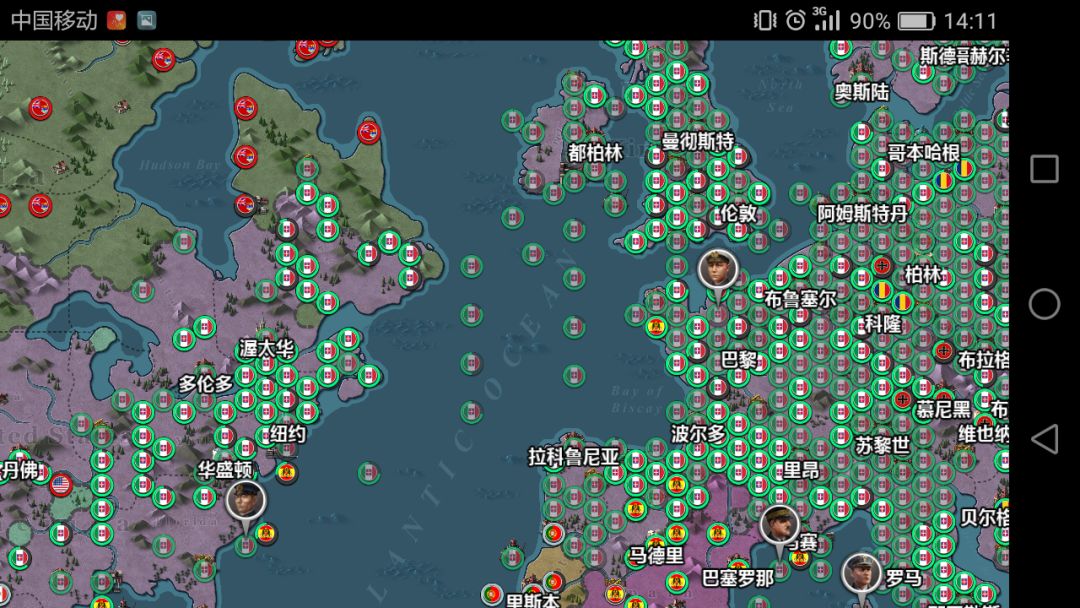Select the naval officer portrait beside 罗马
The height and width of the screenshot is (608, 1080).
point(862,573)
